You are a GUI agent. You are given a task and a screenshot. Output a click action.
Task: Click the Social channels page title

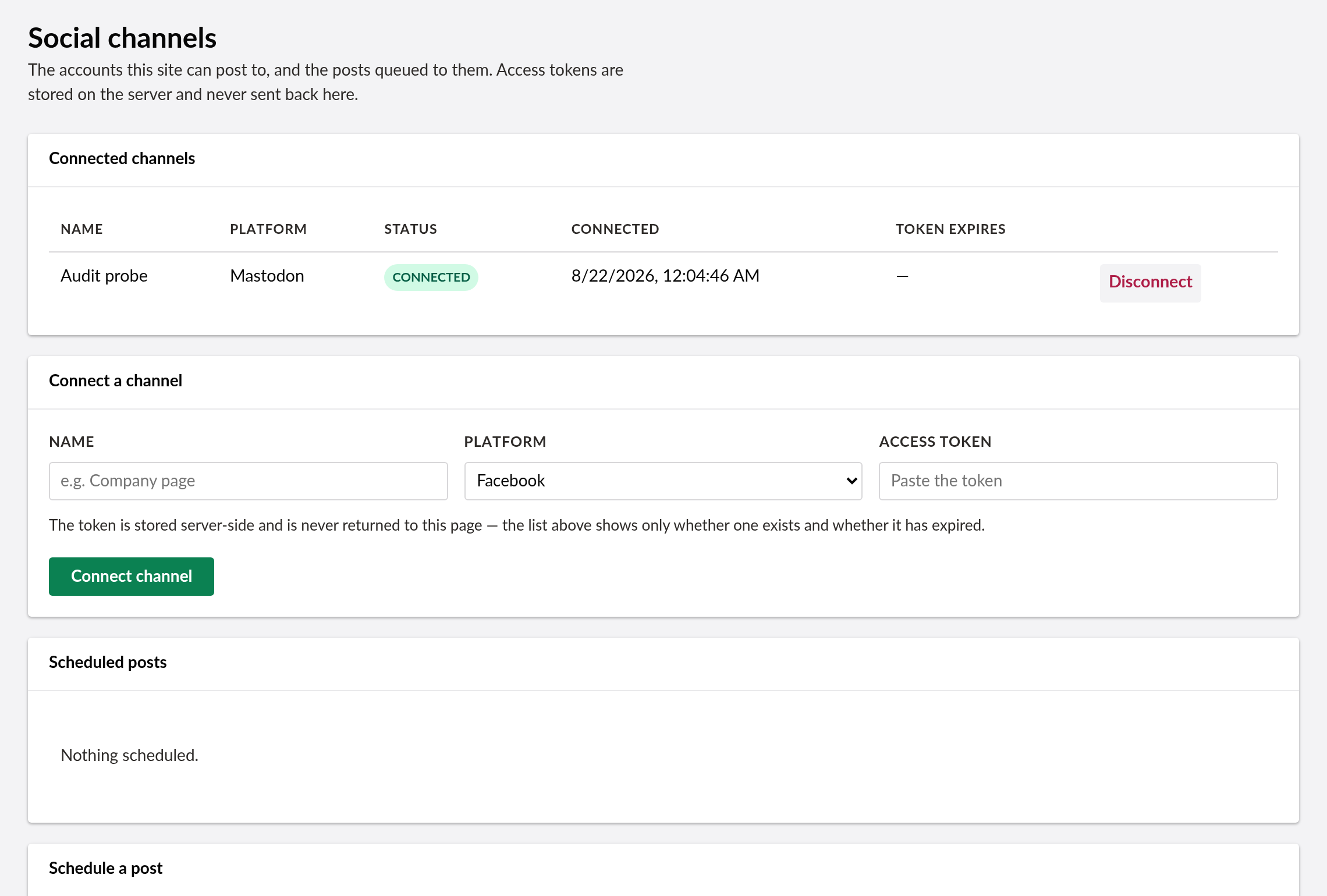pos(122,38)
